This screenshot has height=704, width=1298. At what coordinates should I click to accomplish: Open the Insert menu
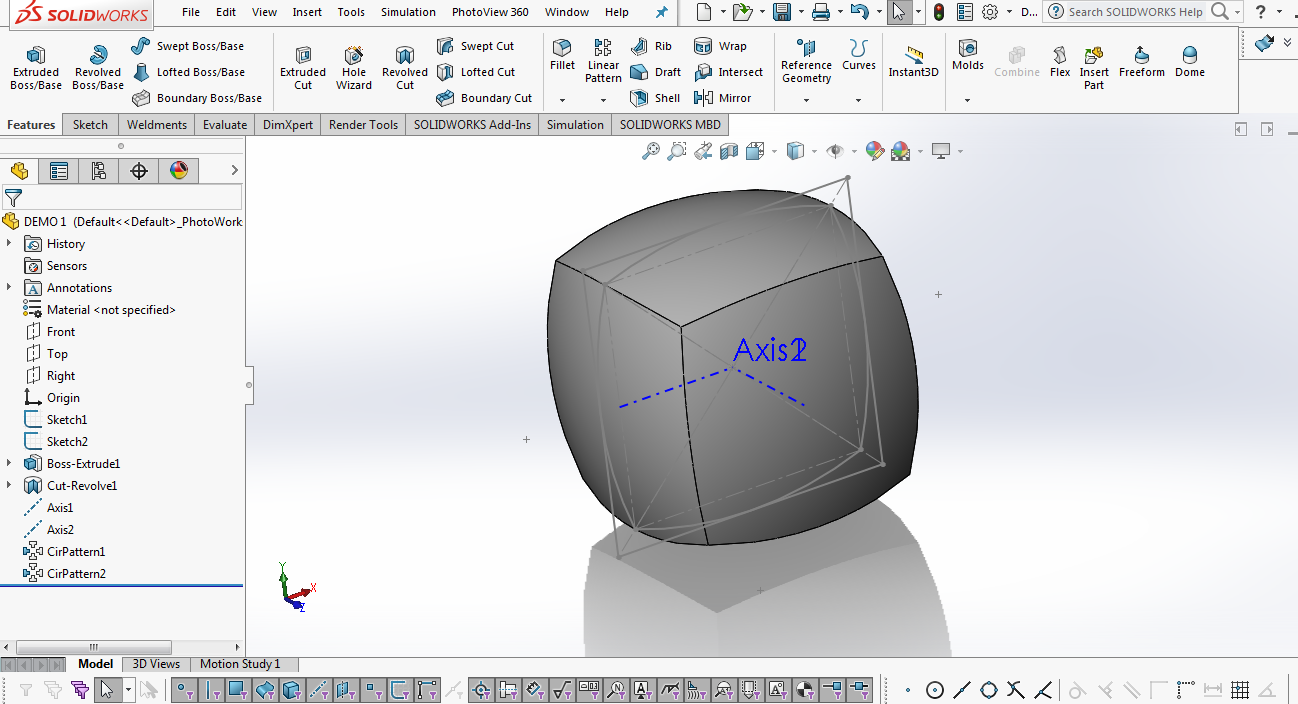(x=307, y=12)
